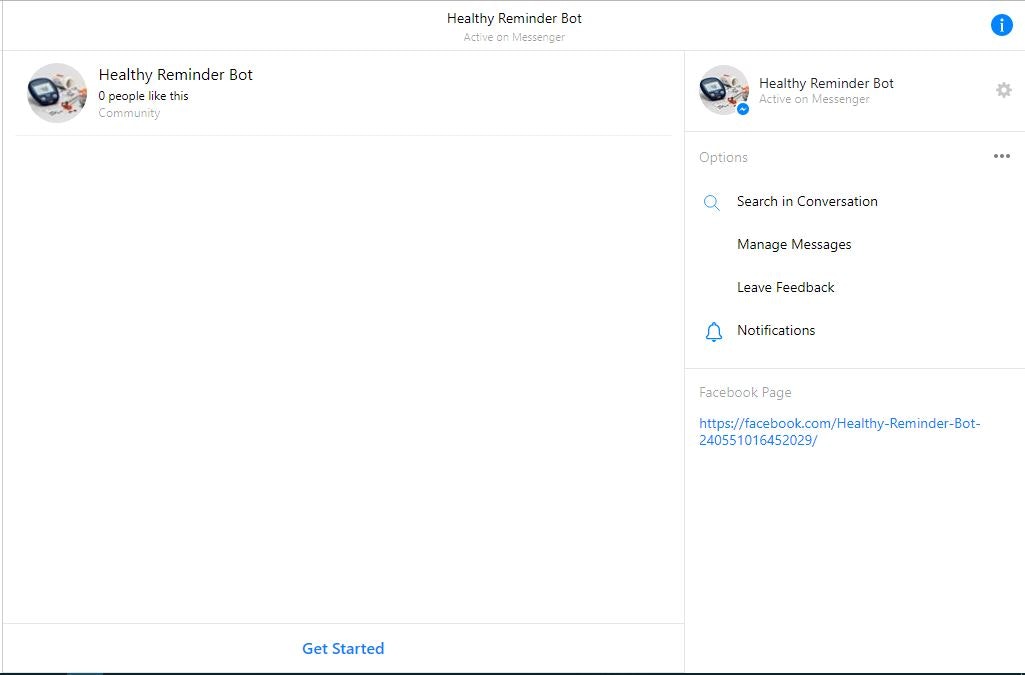This screenshot has width=1025, height=675.
Task: Select Search in Conversation option
Action: pos(807,201)
